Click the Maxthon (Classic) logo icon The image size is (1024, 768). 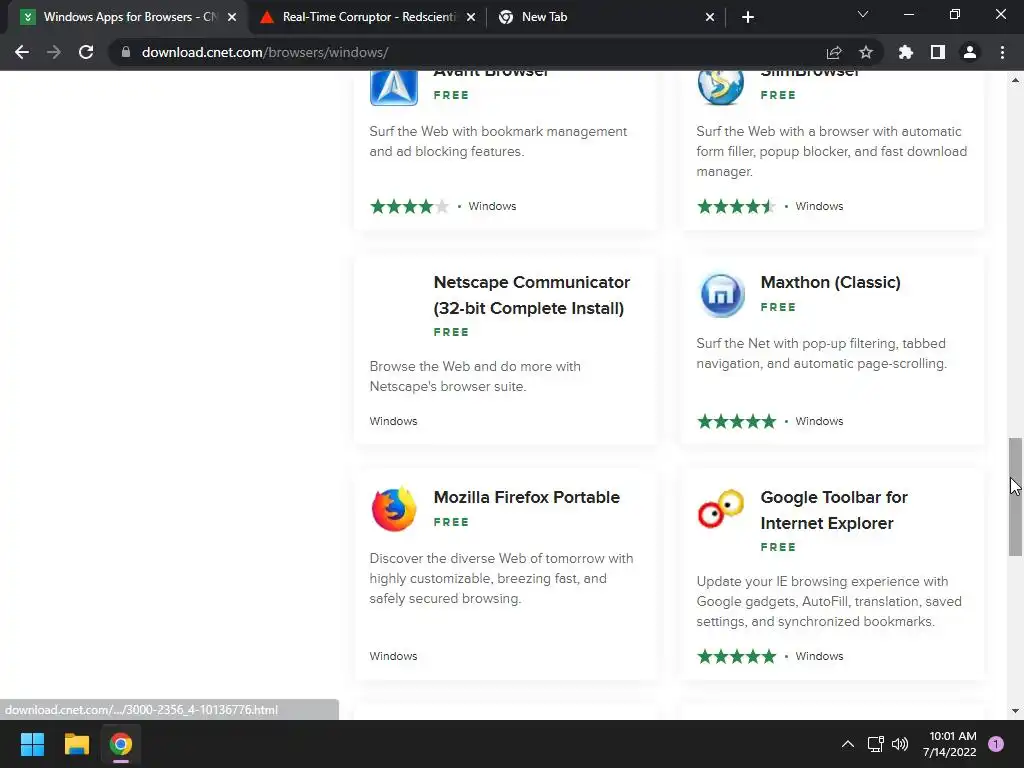721,295
